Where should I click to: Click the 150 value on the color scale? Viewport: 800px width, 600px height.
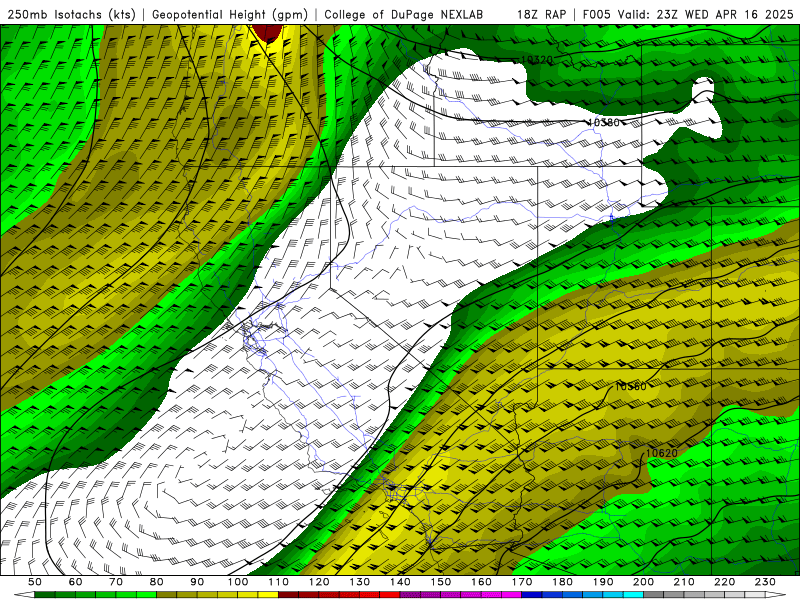coord(441,582)
